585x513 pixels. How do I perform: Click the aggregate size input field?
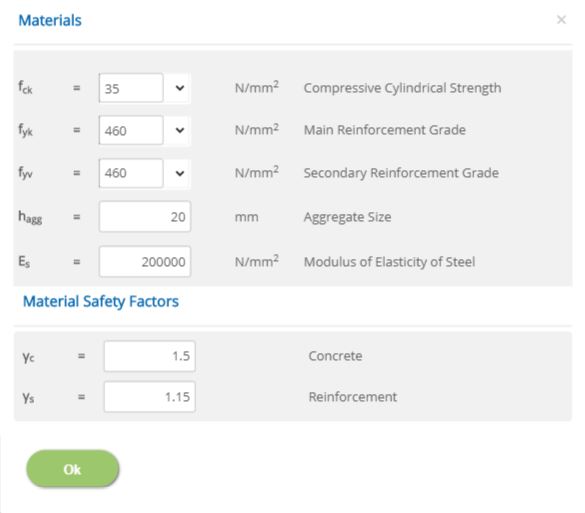coord(145,217)
